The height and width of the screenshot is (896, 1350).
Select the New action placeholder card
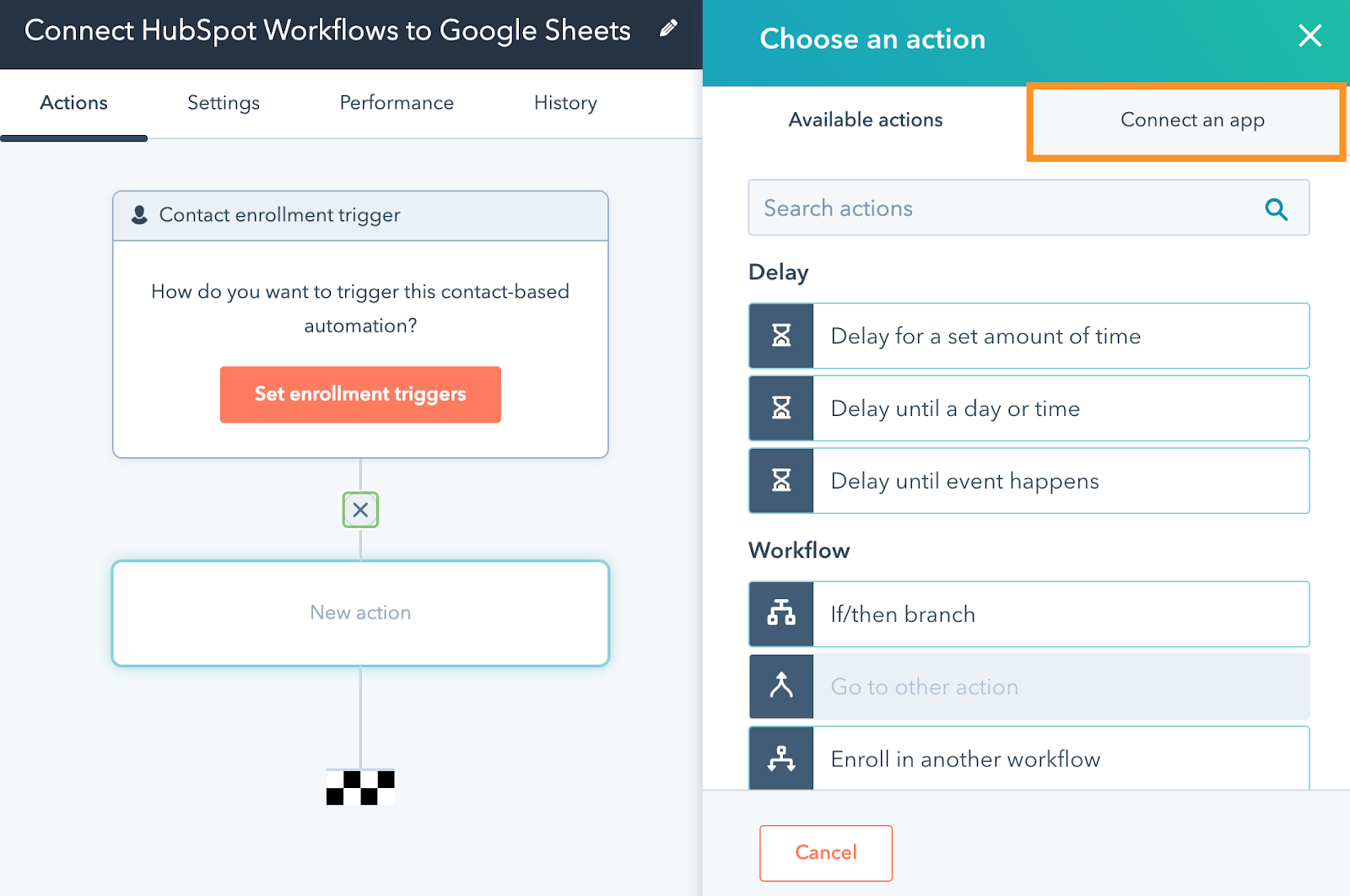[x=360, y=613]
